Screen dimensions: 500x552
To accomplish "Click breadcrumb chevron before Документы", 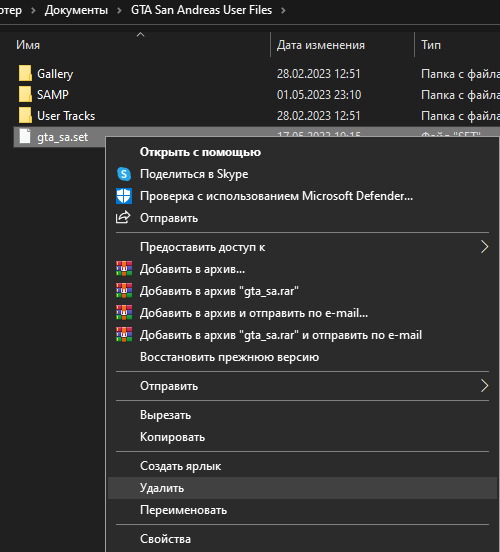I will click(x=33, y=10).
